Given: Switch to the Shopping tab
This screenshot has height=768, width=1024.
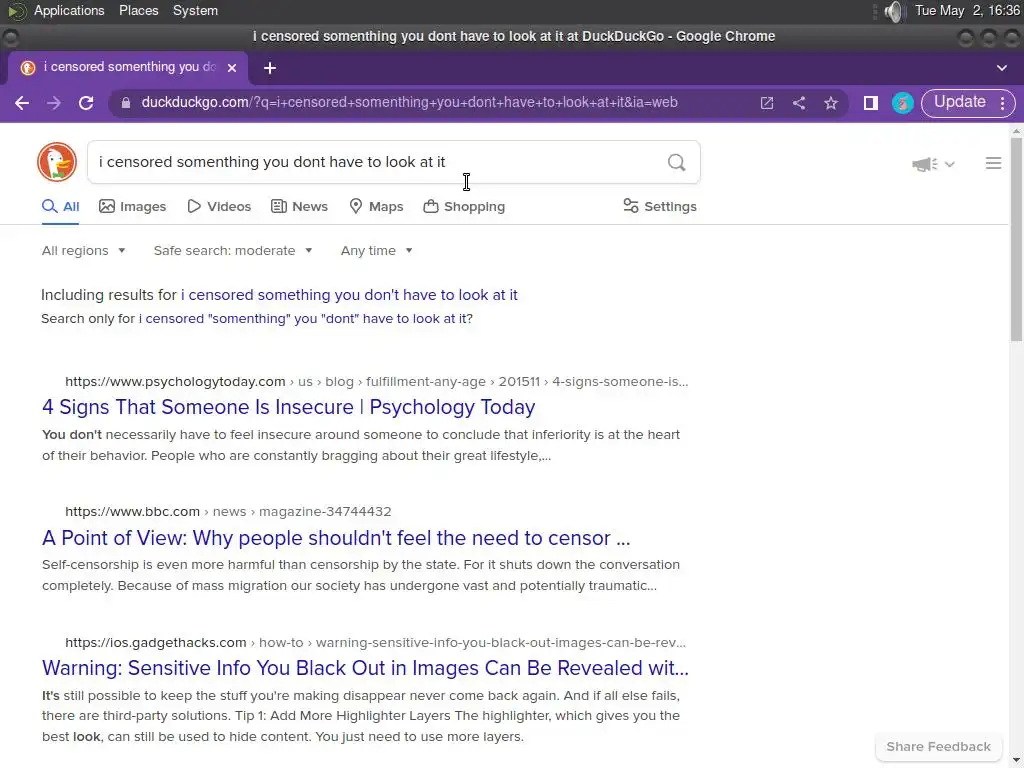Looking at the screenshot, I should (464, 207).
